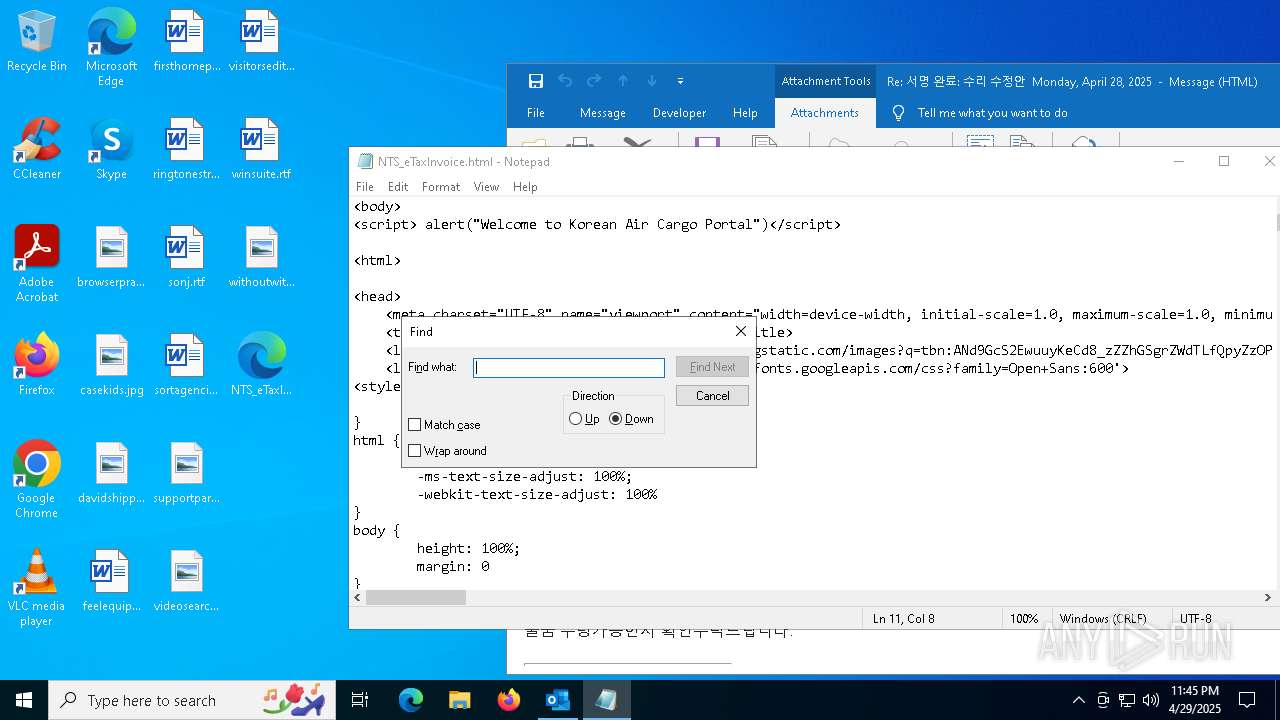
Task: Click the Find what text field
Action: [x=569, y=368]
